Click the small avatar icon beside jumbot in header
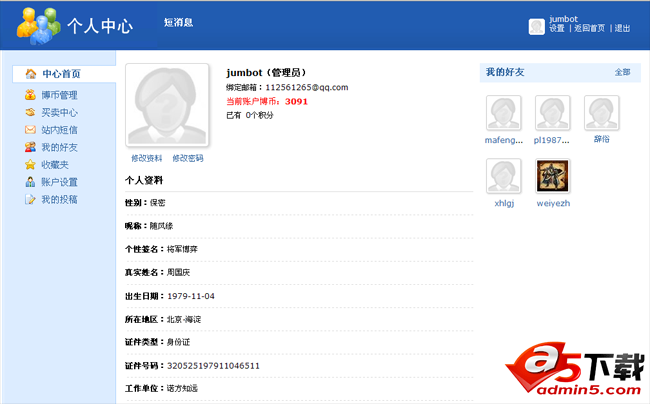The height and width of the screenshot is (404, 650). click(x=536, y=27)
